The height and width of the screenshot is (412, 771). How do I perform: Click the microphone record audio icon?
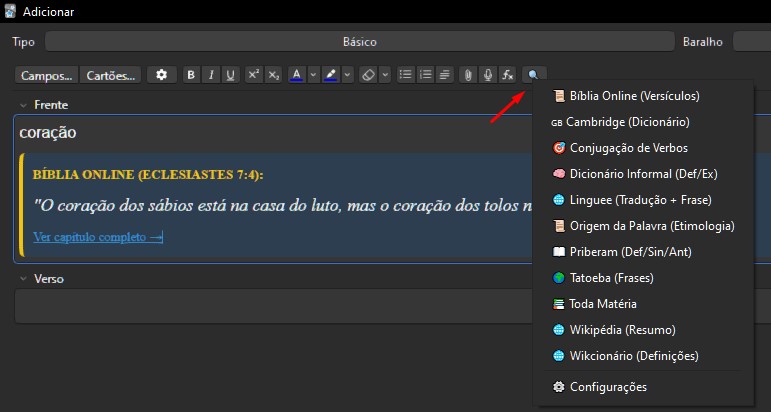click(487, 75)
